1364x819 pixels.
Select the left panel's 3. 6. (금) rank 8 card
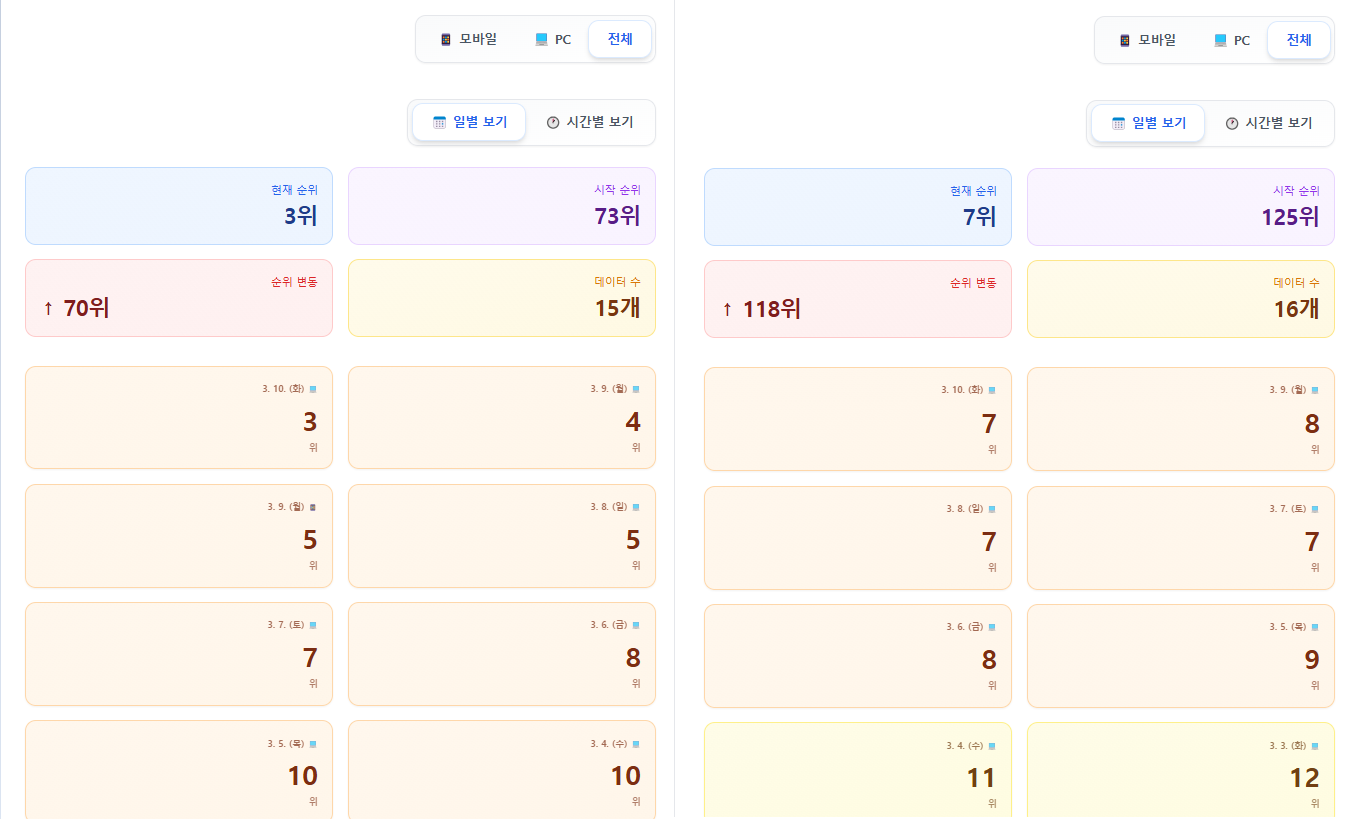click(501, 654)
